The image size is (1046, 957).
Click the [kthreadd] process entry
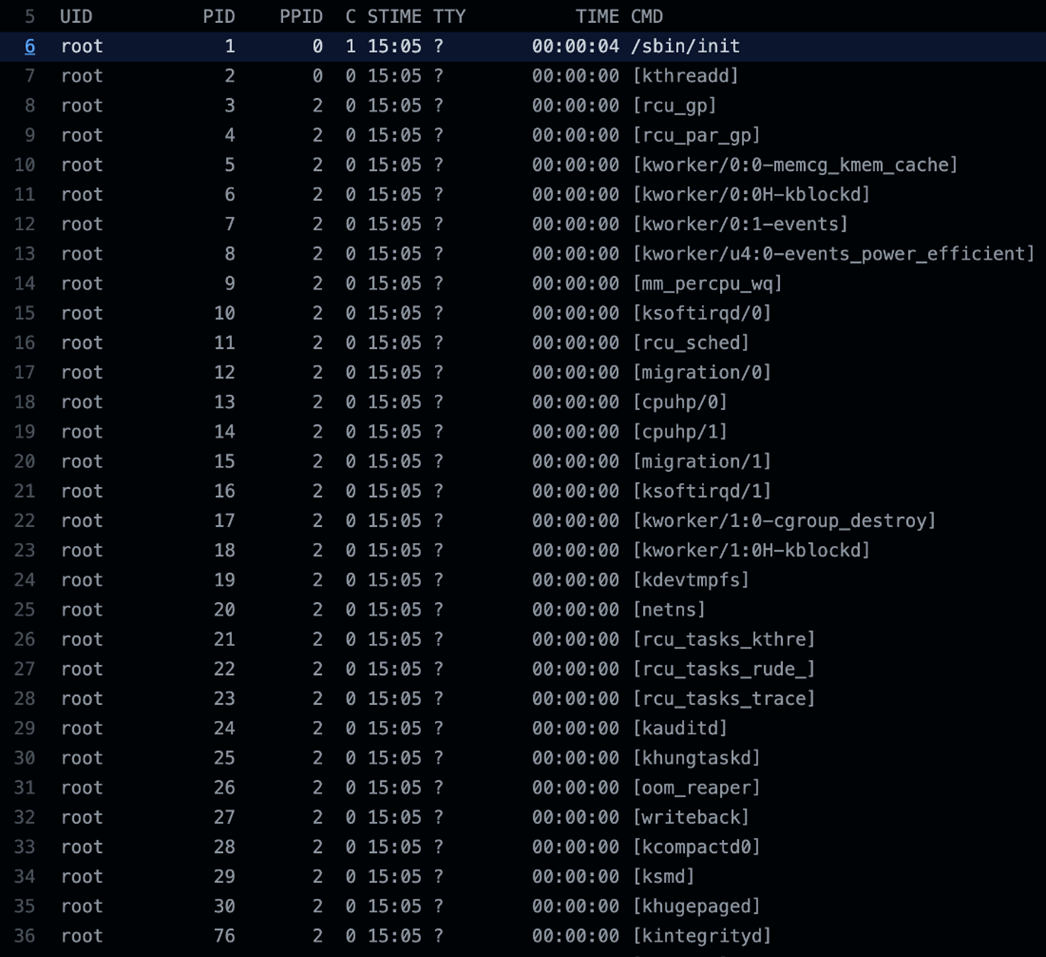(x=685, y=76)
